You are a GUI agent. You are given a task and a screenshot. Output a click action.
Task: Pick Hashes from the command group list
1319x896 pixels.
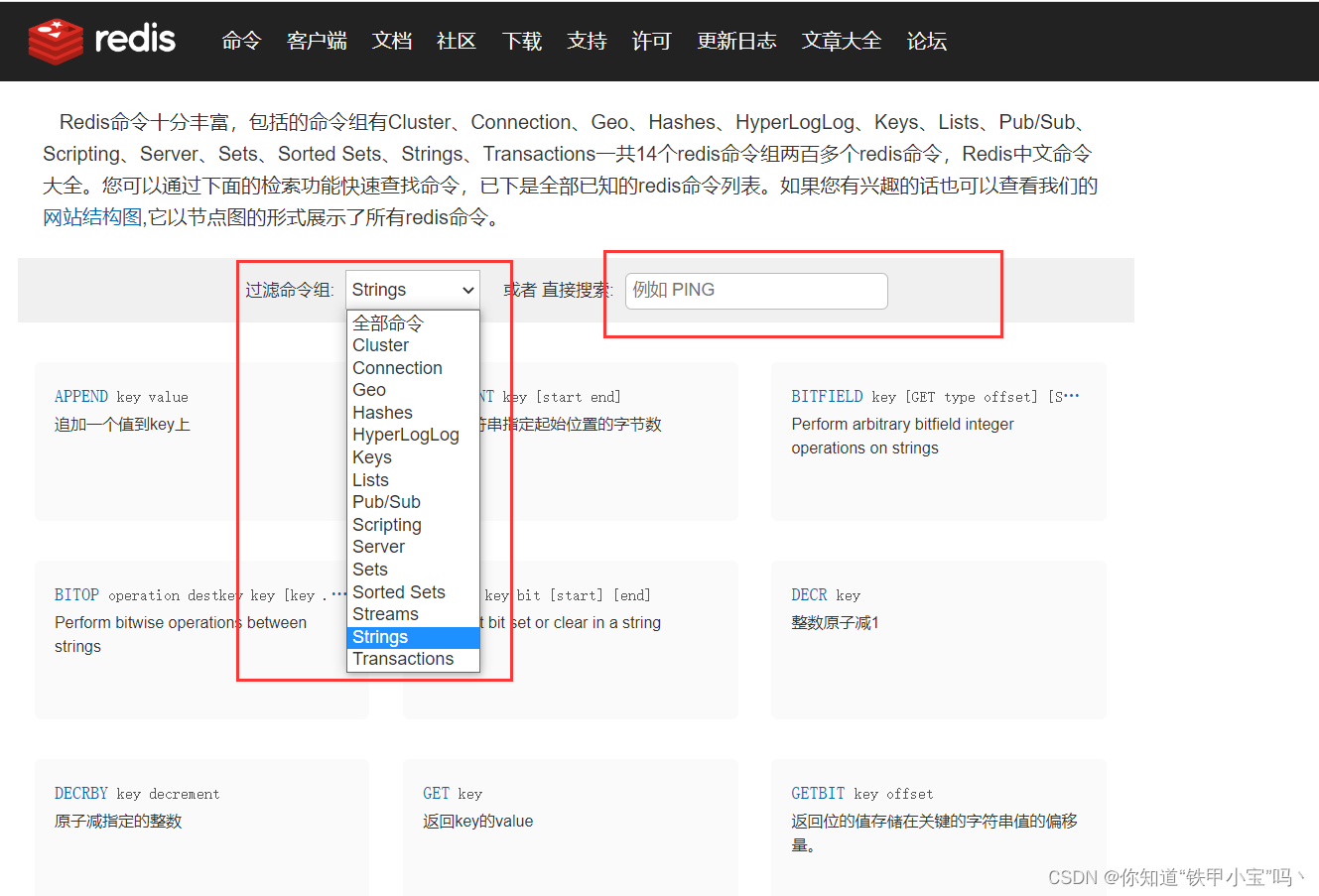[x=413, y=413]
